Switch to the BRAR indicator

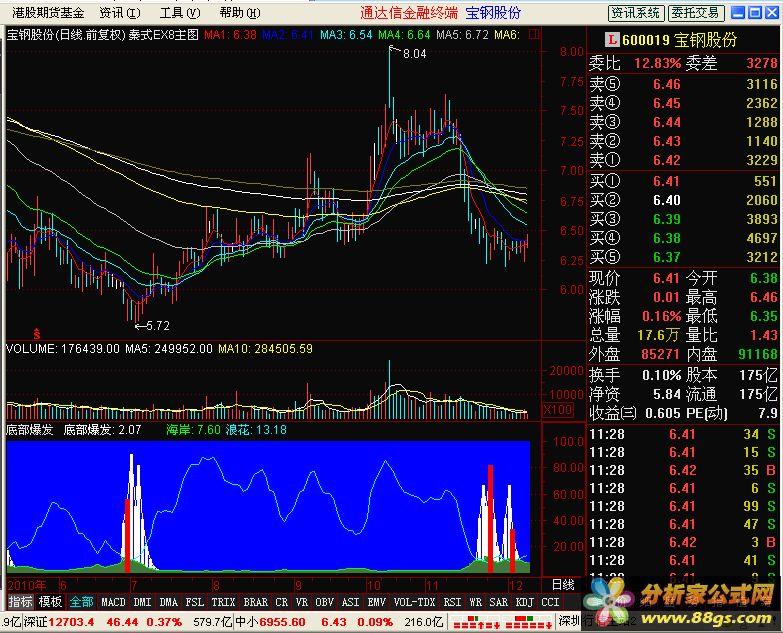click(x=255, y=602)
